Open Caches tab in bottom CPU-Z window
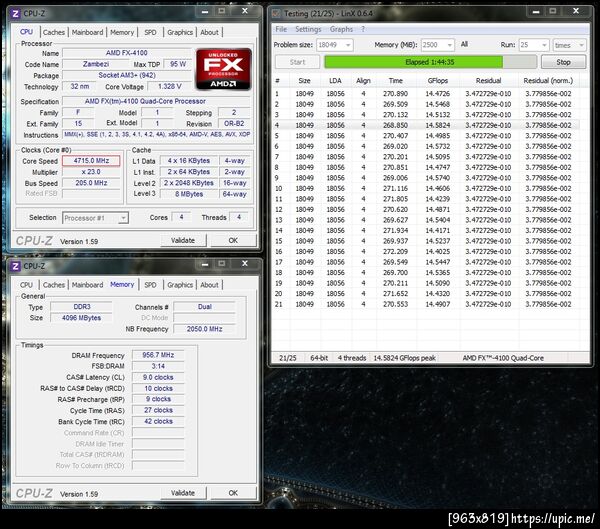The image size is (600, 529). [54, 285]
